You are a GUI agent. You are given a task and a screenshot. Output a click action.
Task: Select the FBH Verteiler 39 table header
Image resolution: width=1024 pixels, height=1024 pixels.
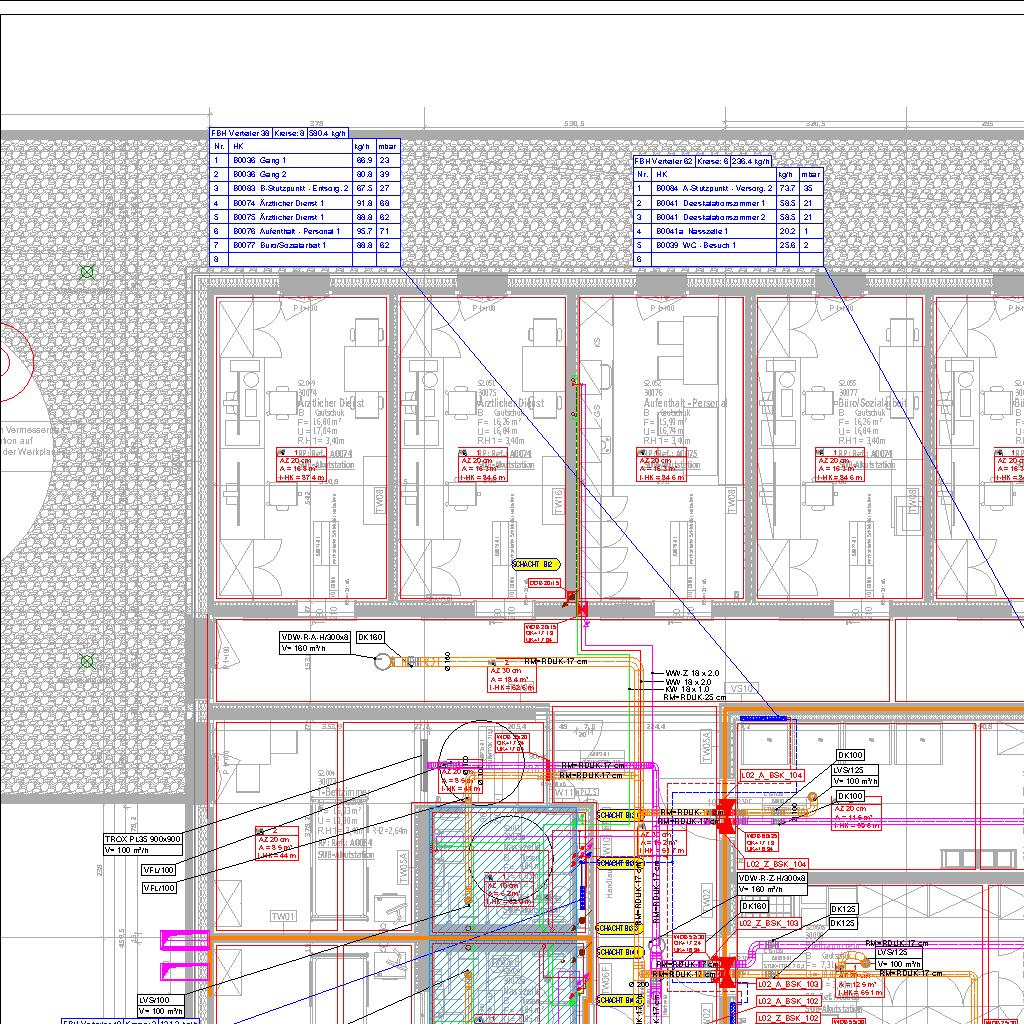tap(279, 132)
